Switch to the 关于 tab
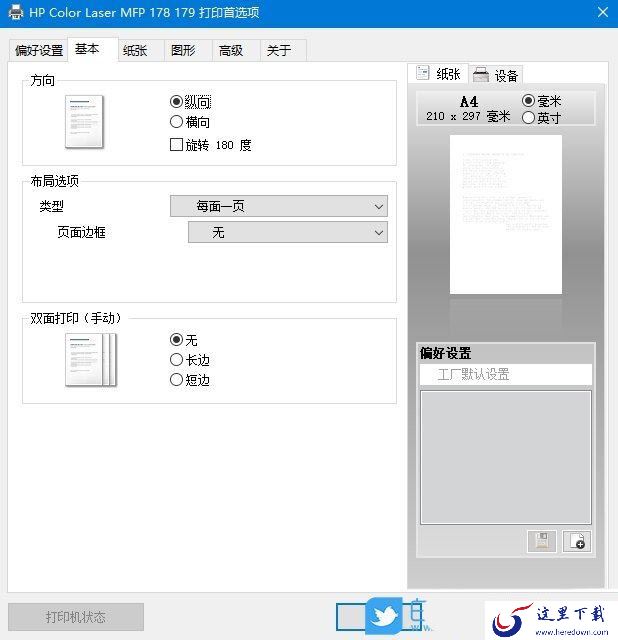 point(283,51)
